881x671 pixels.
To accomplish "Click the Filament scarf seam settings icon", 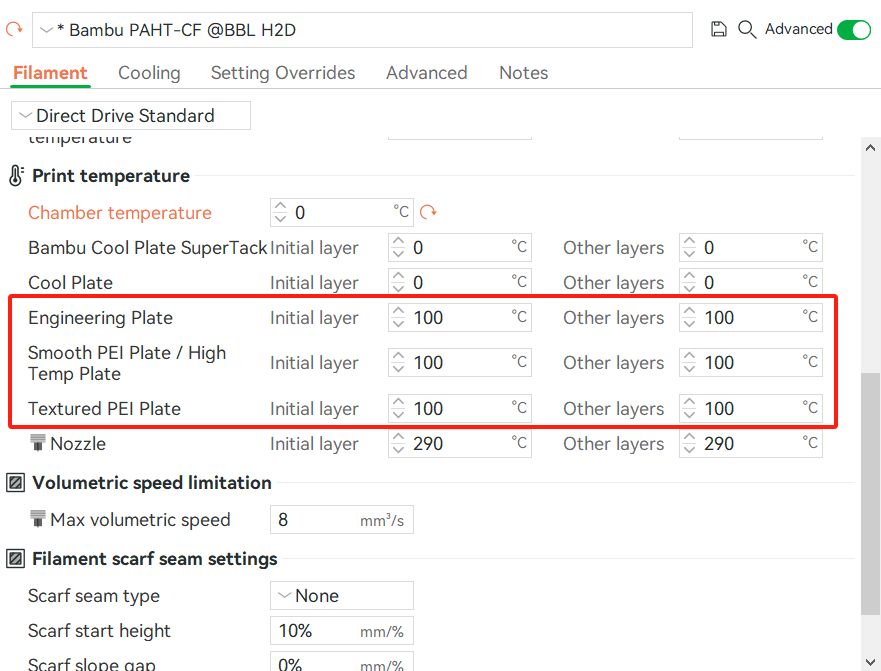I will (15, 559).
